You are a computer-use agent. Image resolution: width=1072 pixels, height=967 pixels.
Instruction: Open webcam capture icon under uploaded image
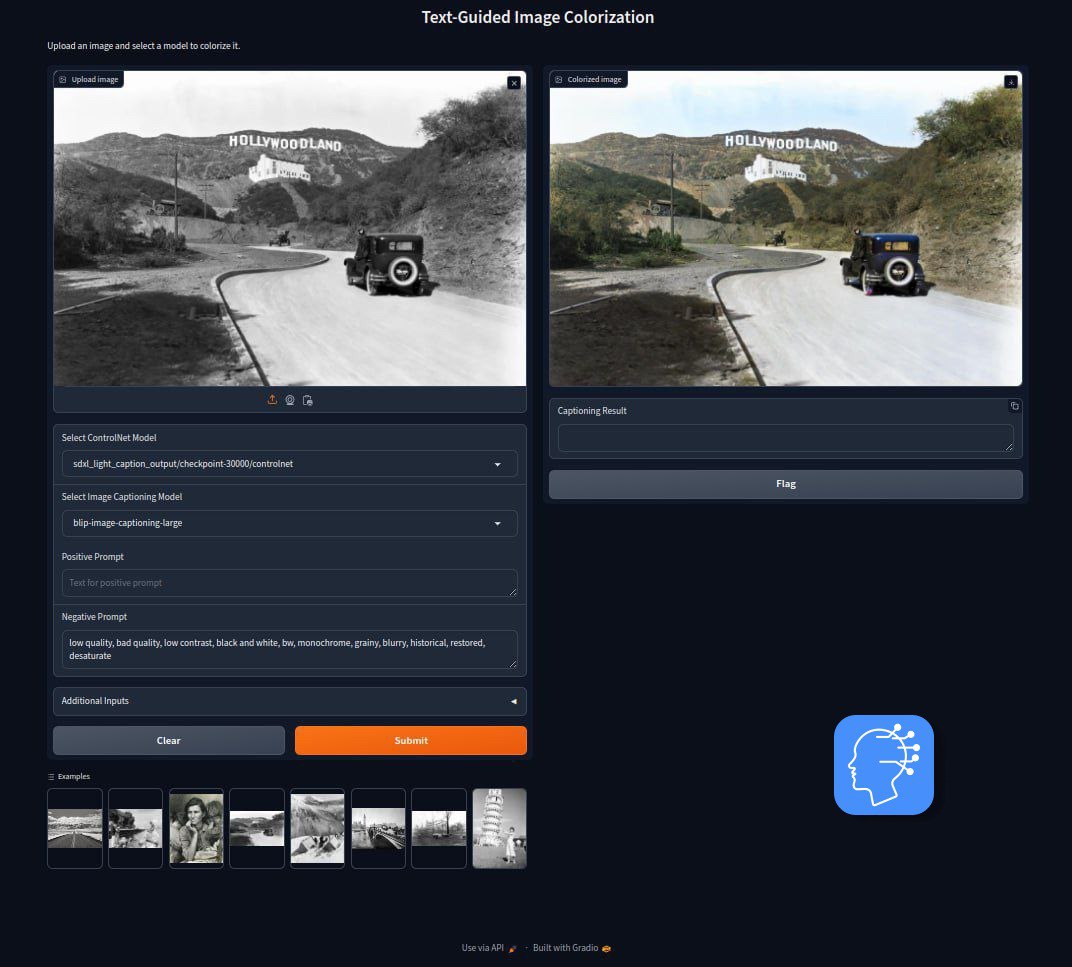pyautogui.click(x=290, y=400)
